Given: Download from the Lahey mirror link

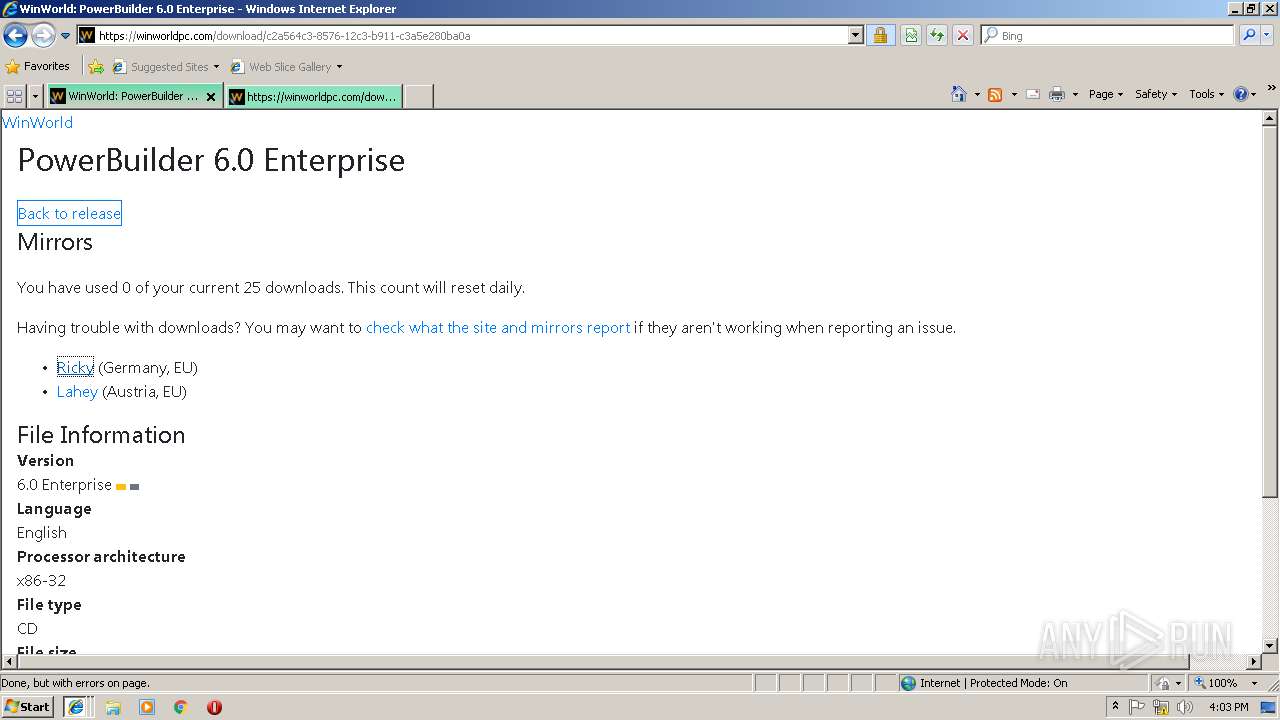Looking at the screenshot, I should [x=77, y=391].
